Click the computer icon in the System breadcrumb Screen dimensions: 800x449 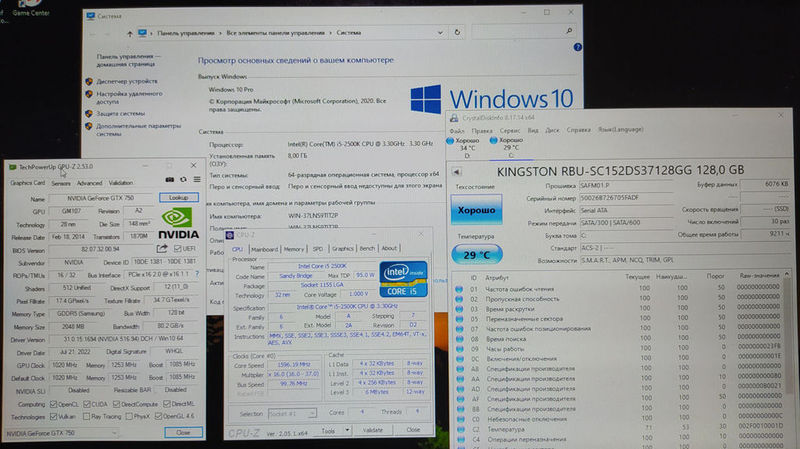142,33
